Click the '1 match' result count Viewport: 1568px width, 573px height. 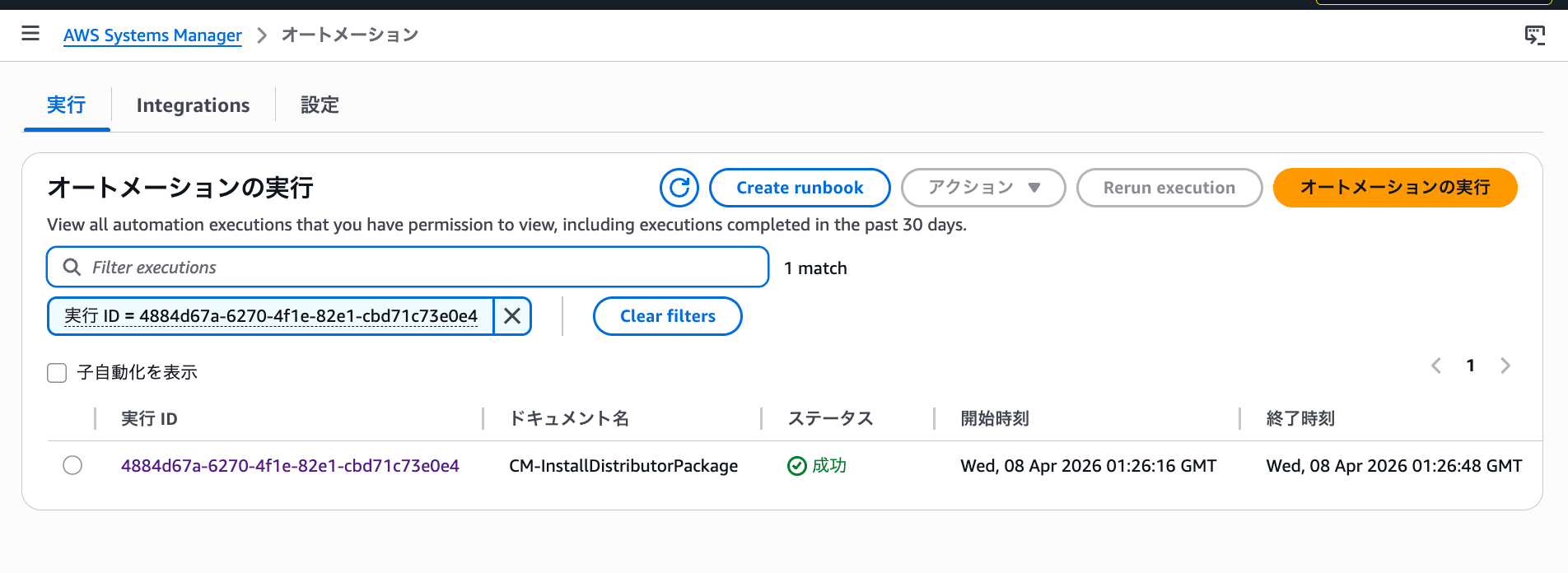pyautogui.click(x=815, y=268)
